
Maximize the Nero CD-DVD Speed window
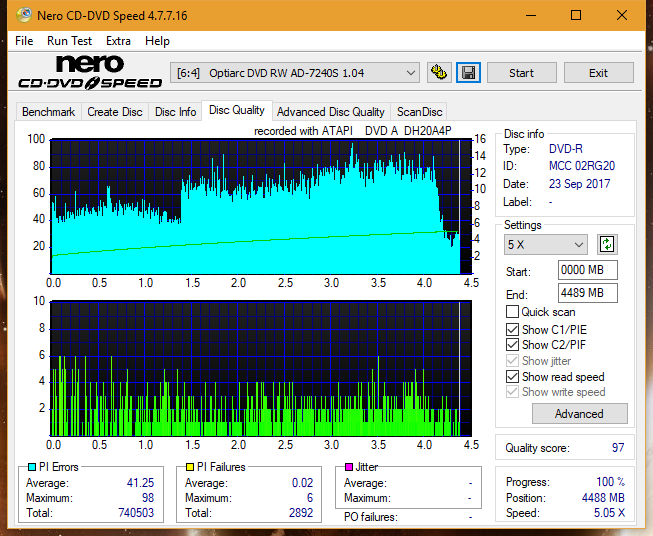tap(576, 15)
